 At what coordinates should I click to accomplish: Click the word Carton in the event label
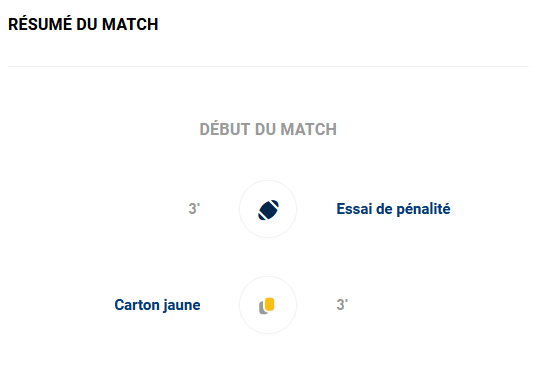137,305
